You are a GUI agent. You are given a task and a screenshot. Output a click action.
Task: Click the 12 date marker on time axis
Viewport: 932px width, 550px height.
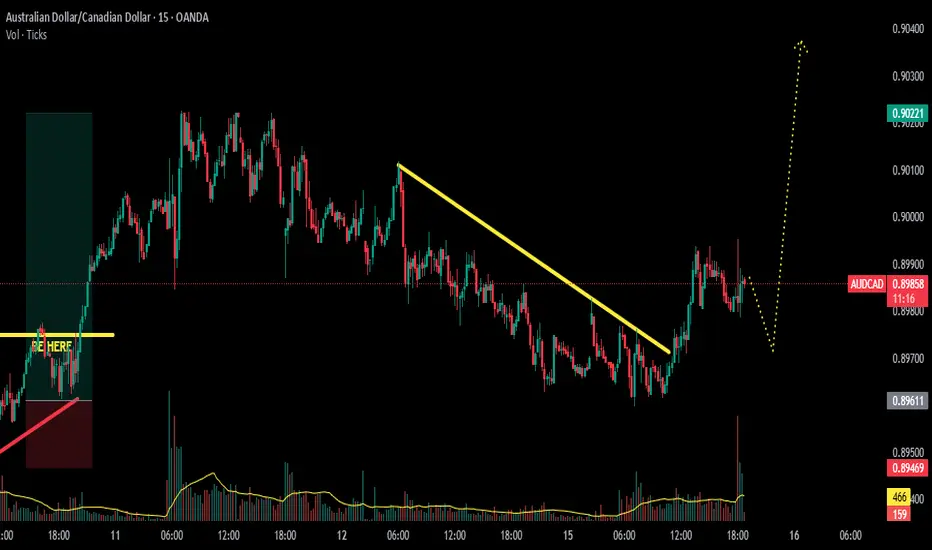(x=341, y=535)
